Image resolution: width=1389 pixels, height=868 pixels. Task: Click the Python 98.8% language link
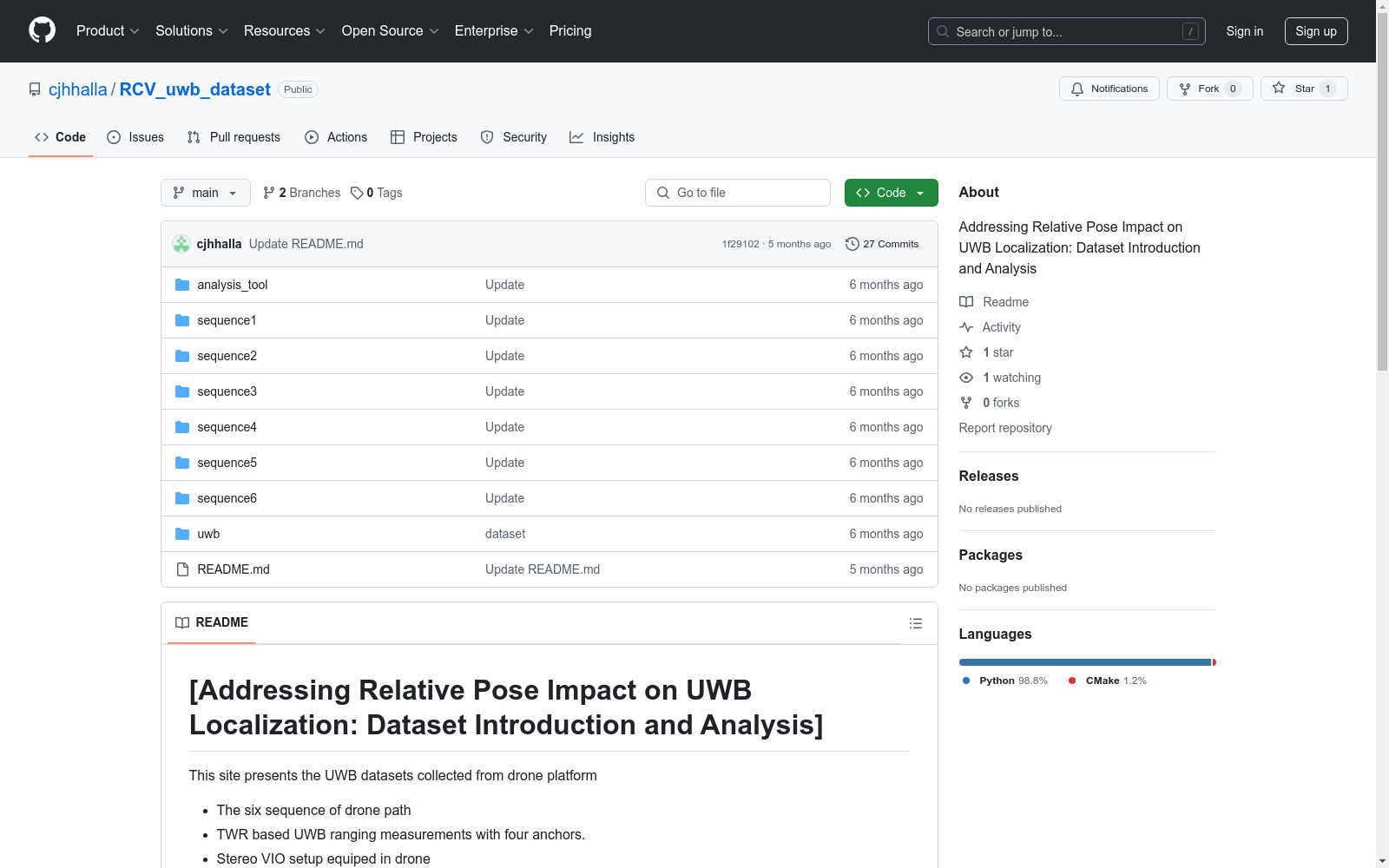[x=1005, y=681]
